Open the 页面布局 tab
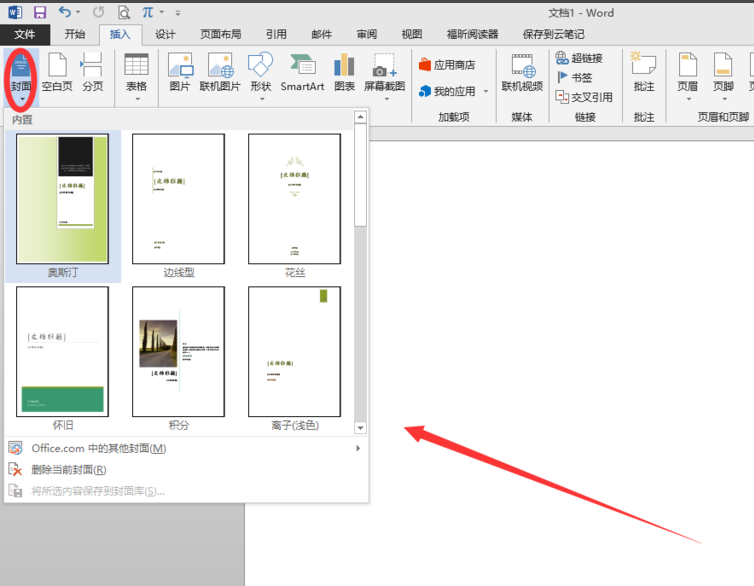The image size is (754, 586). click(x=220, y=34)
